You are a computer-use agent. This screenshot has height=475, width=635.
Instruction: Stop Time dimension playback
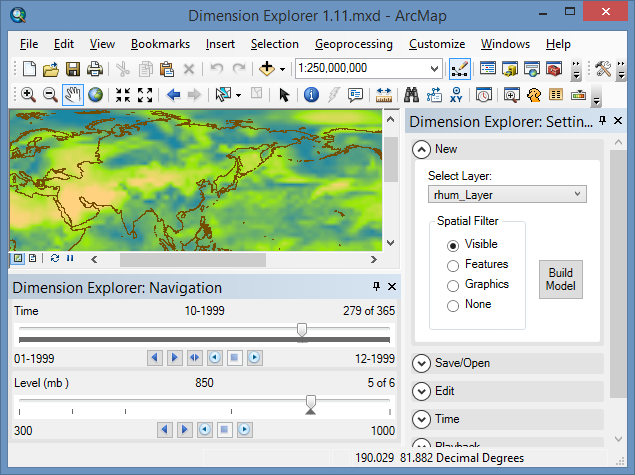(x=234, y=358)
